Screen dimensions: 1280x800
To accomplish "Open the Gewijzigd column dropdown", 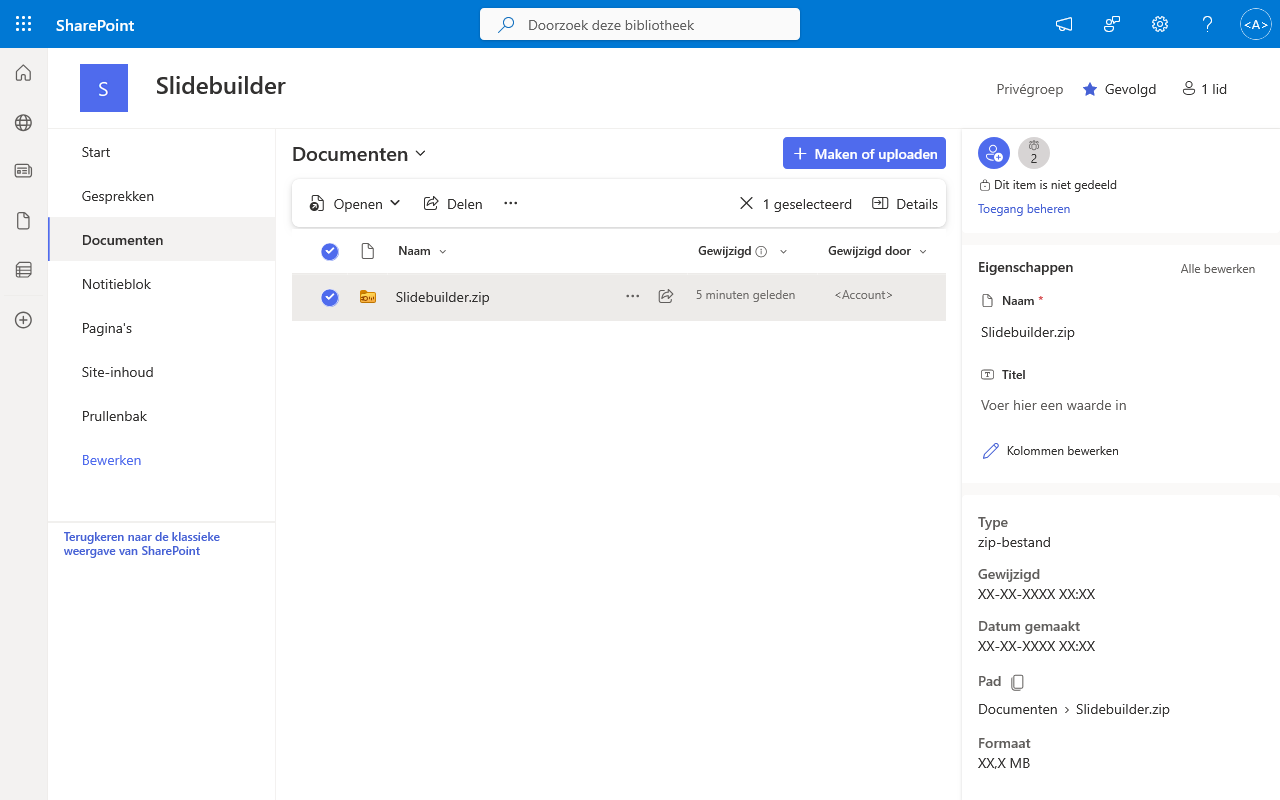I will [783, 252].
